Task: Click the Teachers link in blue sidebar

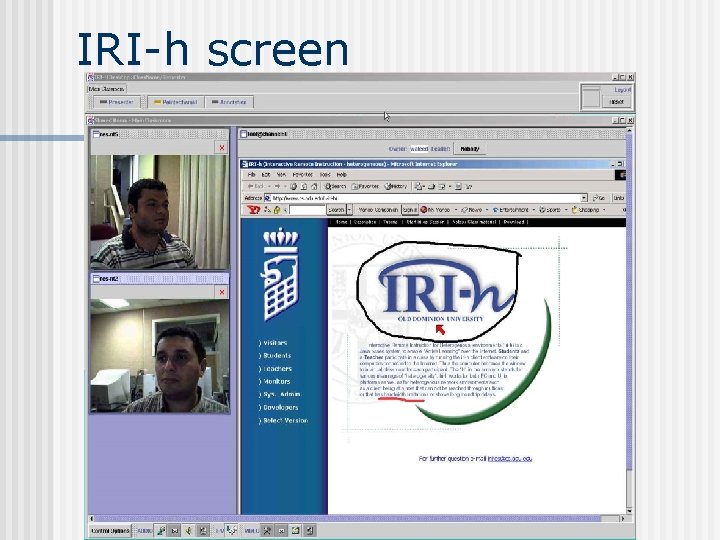Action: point(275,368)
